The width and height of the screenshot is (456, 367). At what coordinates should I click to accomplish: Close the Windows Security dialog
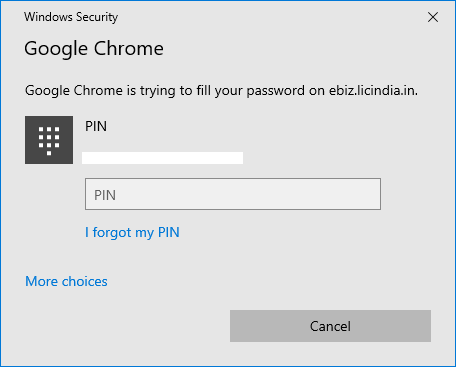(x=433, y=17)
